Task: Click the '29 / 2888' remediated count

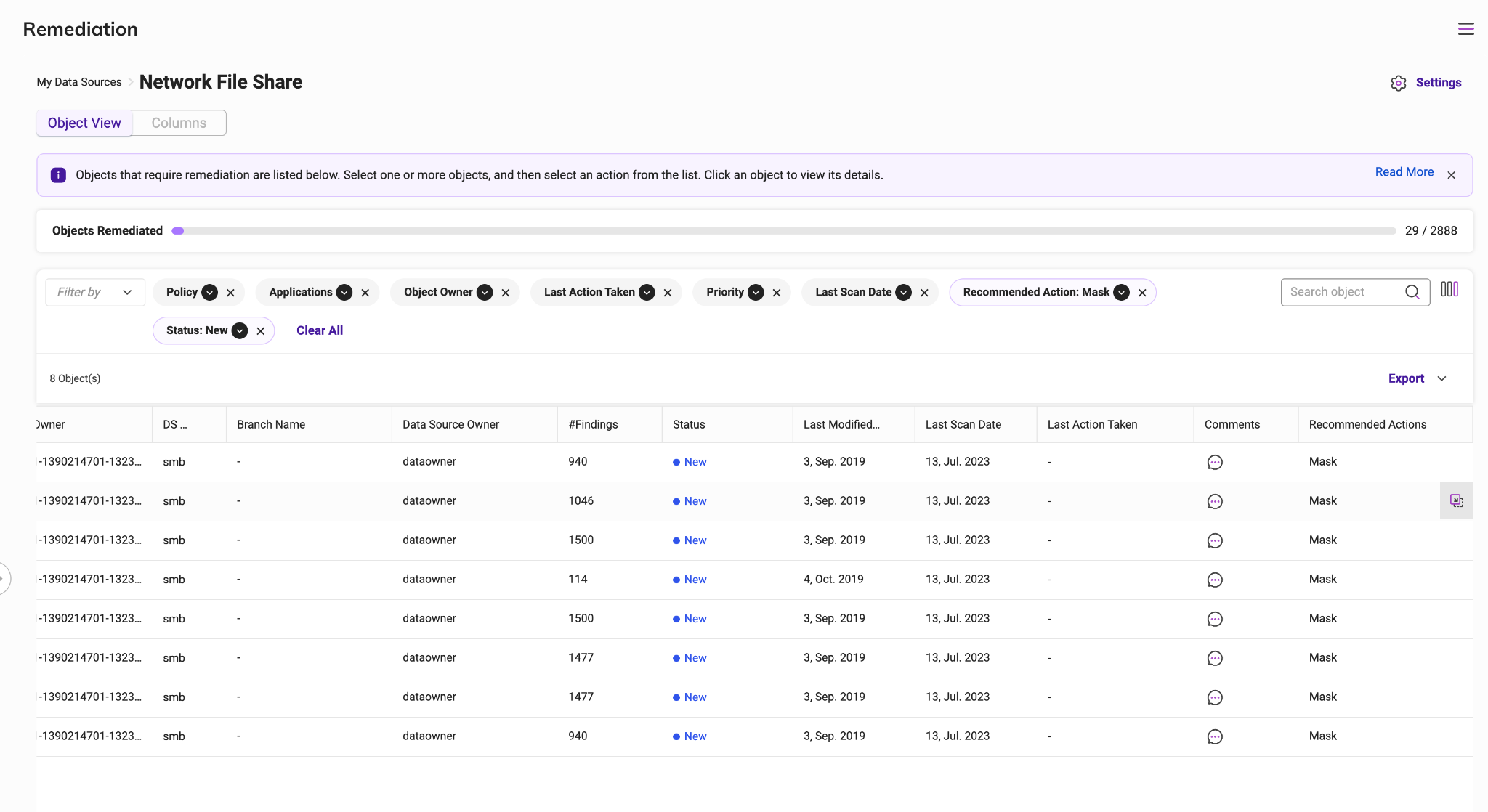Action: coord(1431,231)
